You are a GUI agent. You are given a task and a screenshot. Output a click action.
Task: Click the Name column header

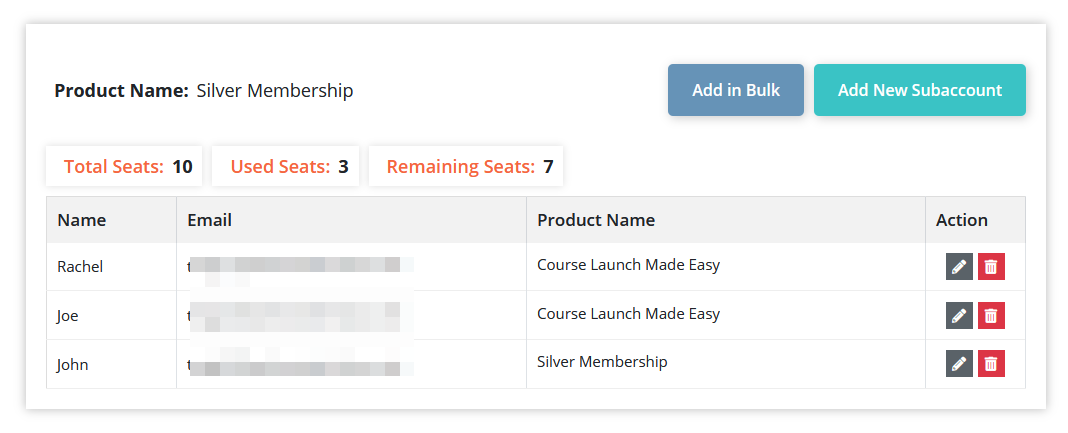tap(82, 220)
